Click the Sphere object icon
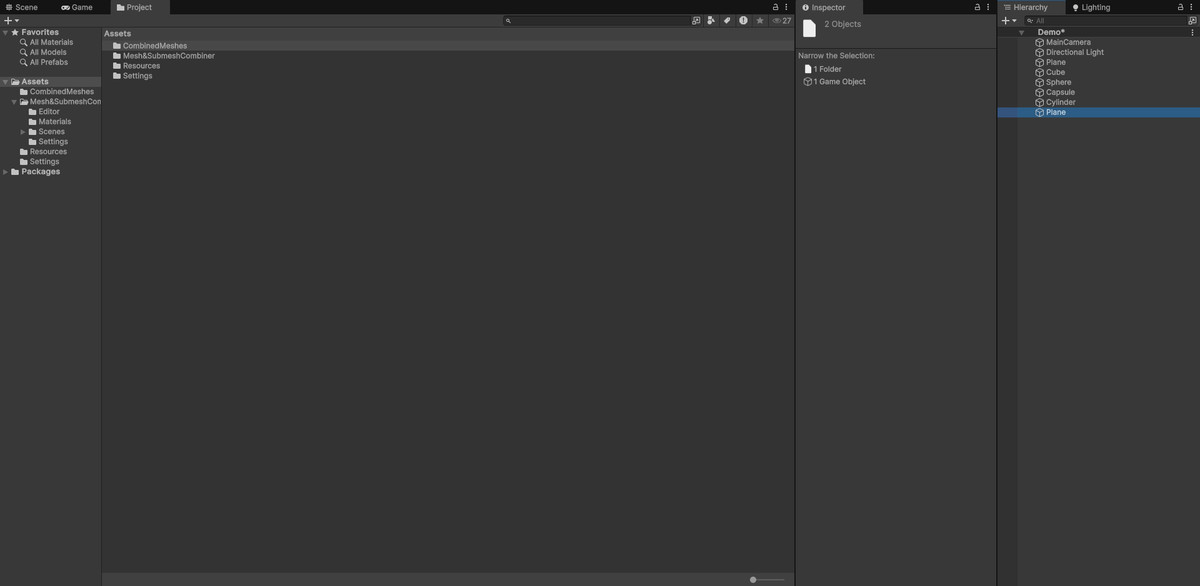This screenshot has height=586, width=1200. [1040, 82]
